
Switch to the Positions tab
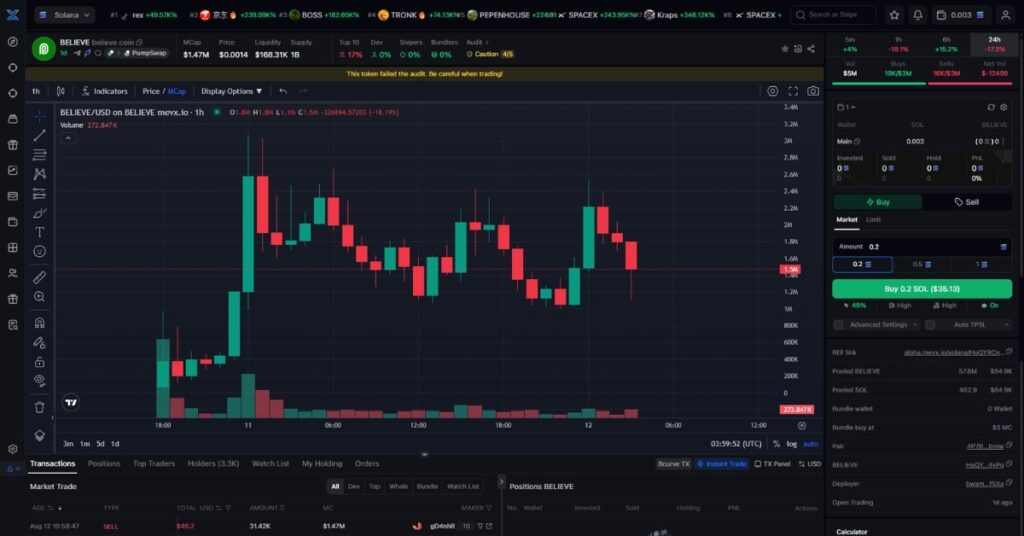(104, 464)
